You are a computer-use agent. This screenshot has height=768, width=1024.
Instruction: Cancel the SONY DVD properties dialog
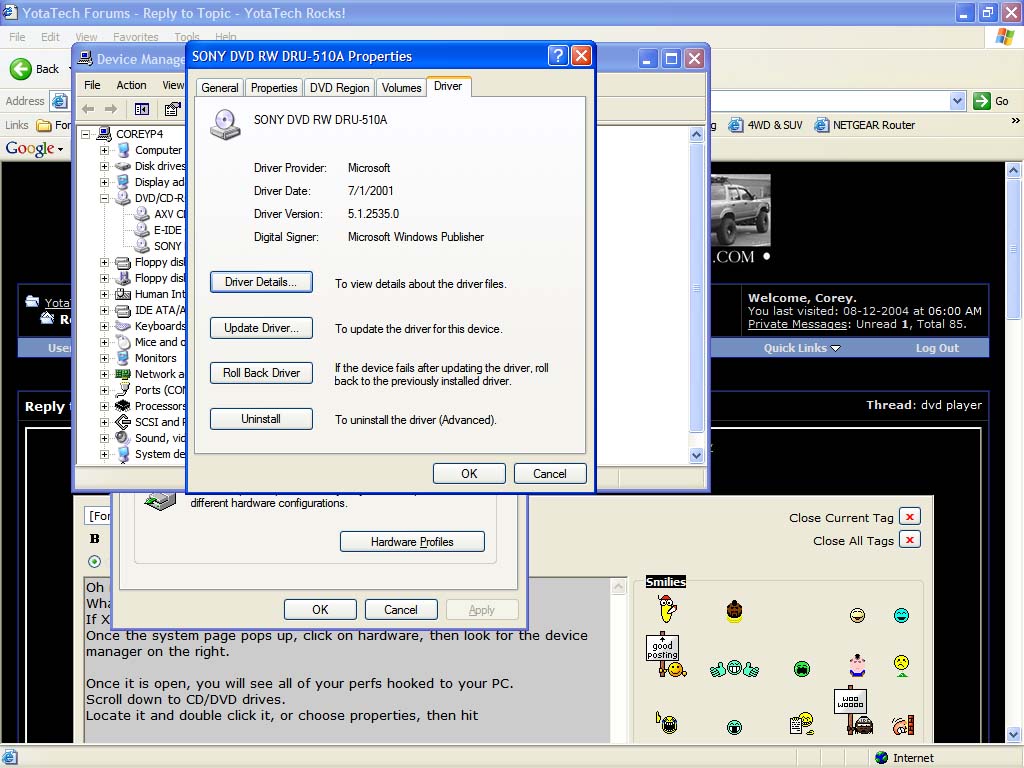550,473
